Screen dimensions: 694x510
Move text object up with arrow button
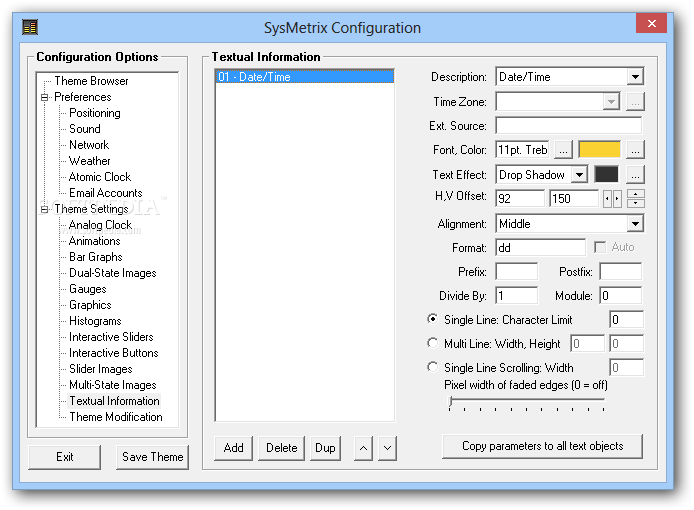(x=363, y=448)
